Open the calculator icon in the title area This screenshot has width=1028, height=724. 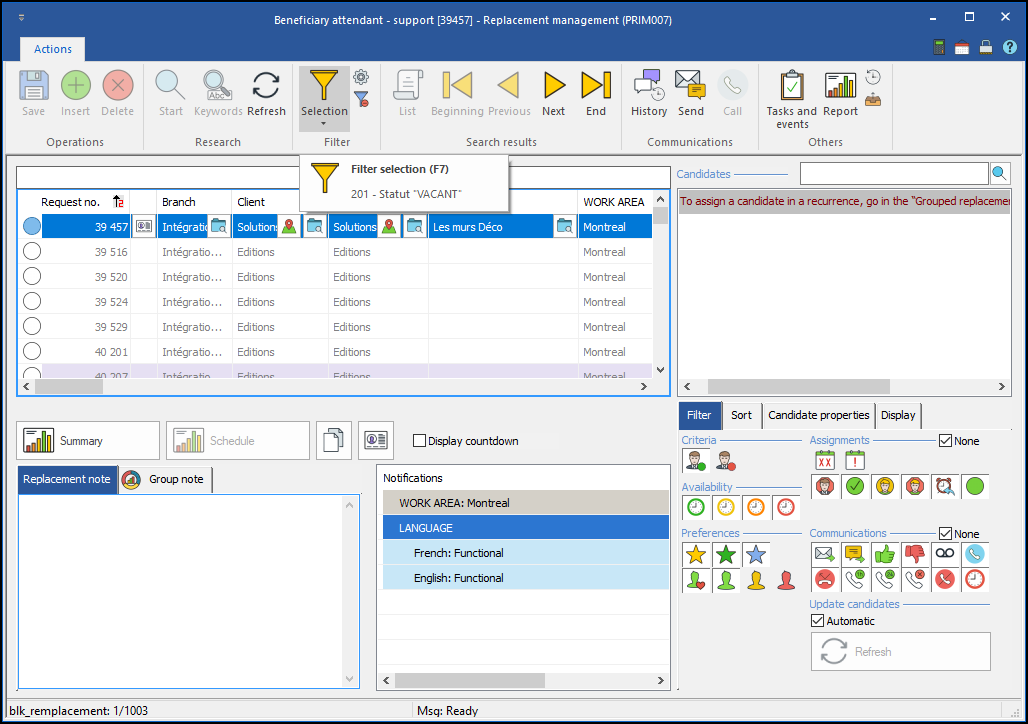(x=939, y=47)
